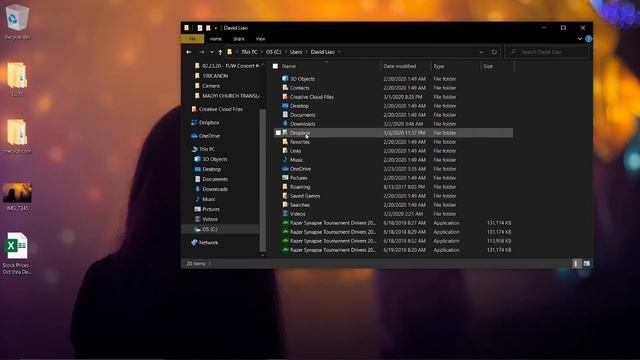The width and height of the screenshot is (640, 360).
Task: Tick the select-all checkbox beside Name header
Action: click(276, 66)
